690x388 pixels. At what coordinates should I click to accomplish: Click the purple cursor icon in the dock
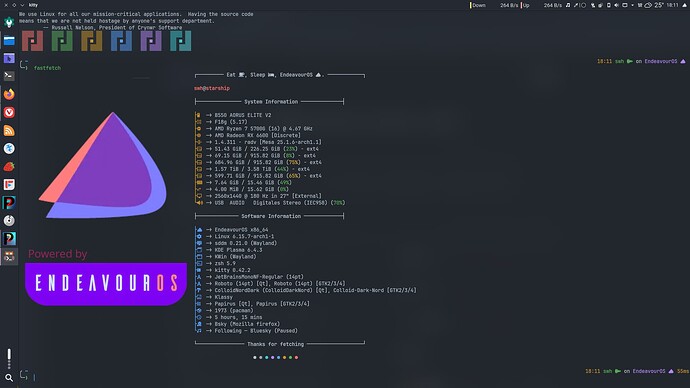tap(9, 59)
